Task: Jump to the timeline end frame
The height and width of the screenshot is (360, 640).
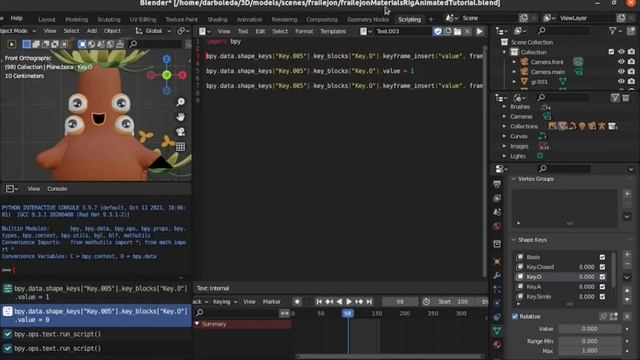Action: pyautogui.click(x=369, y=302)
